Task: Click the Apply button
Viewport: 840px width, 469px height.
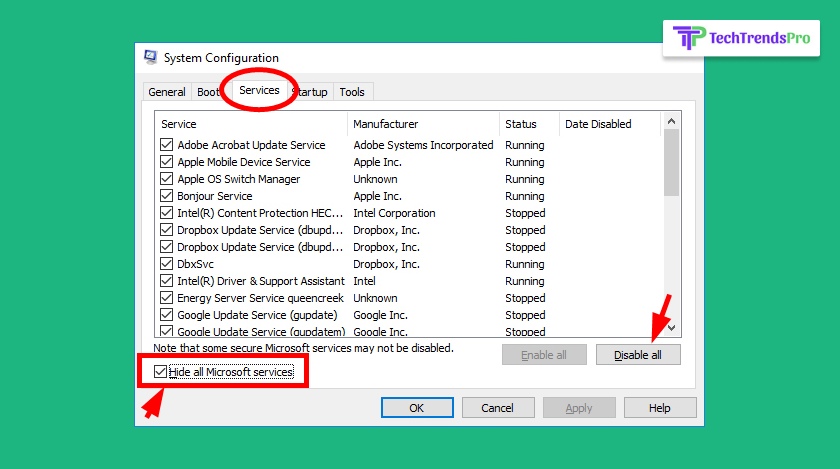Action: [x=579, y=408]
